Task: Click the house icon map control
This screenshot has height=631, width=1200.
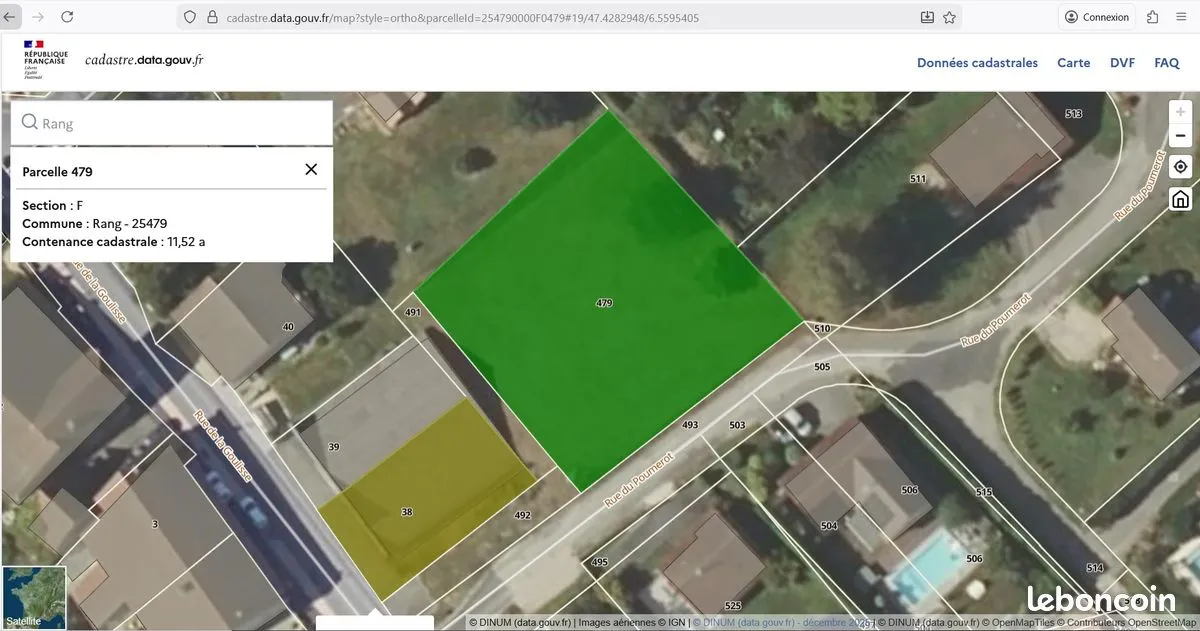Action: pos(1180,198)
